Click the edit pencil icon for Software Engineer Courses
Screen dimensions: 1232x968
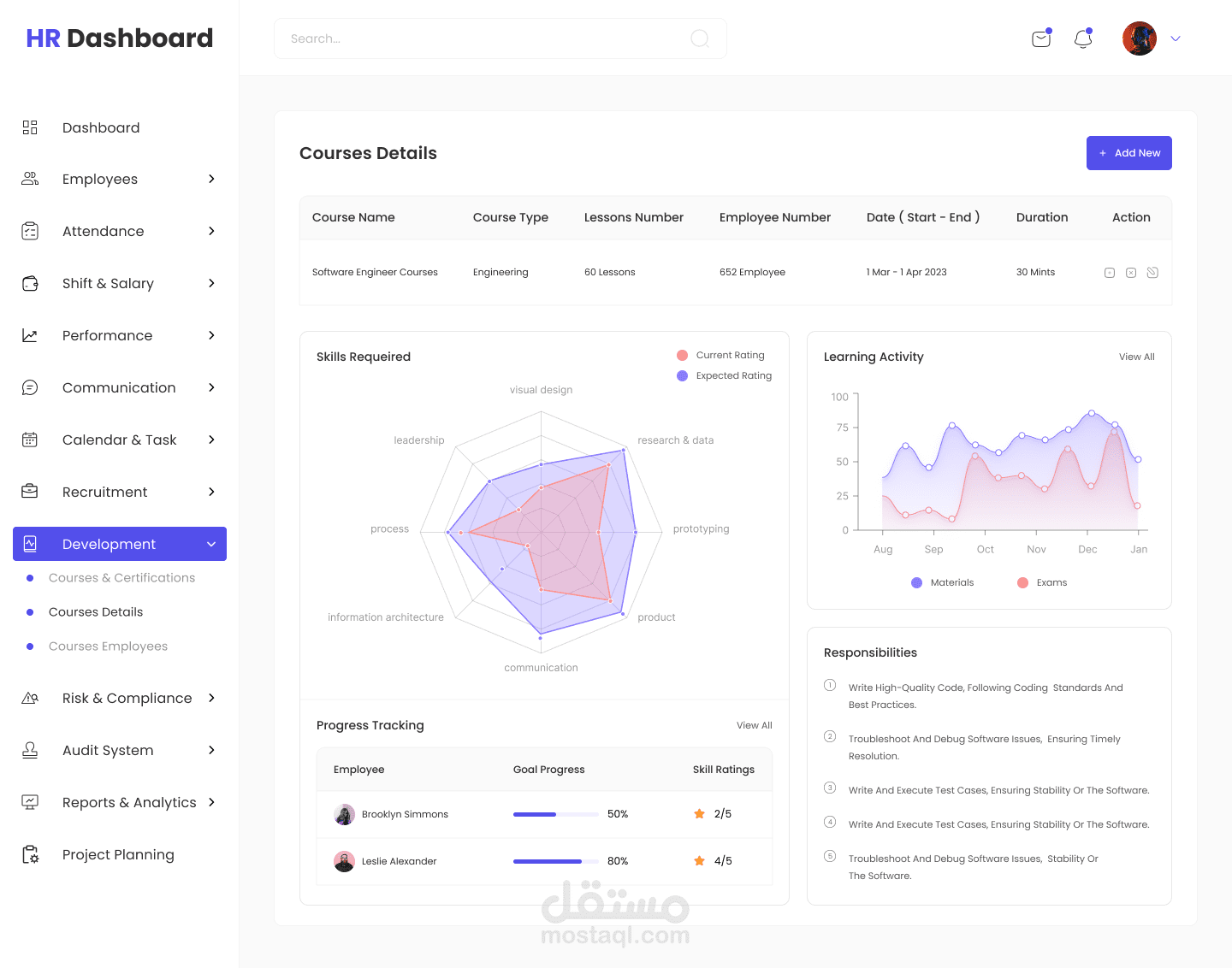1152,273
